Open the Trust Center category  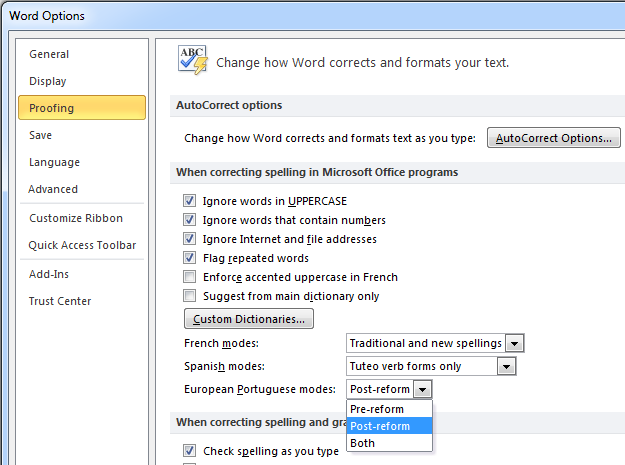pyautogui.click(x=60, y=301)
